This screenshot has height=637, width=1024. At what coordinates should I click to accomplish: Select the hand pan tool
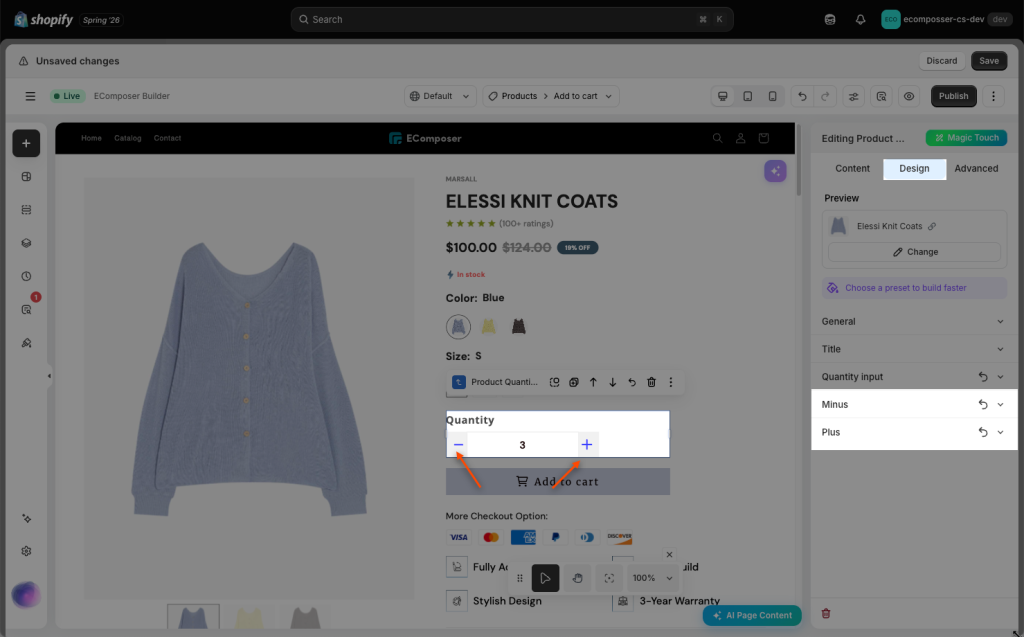point(577,578)
